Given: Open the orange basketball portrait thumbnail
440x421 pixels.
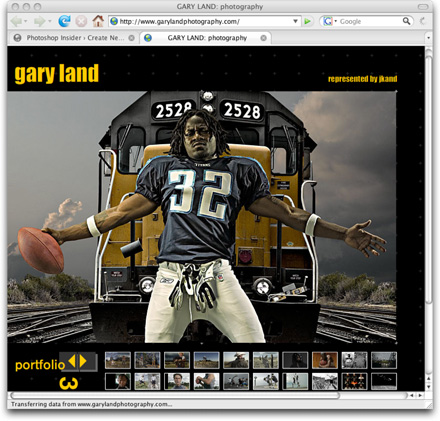Looking at the screenshot, I should point(325,360).
